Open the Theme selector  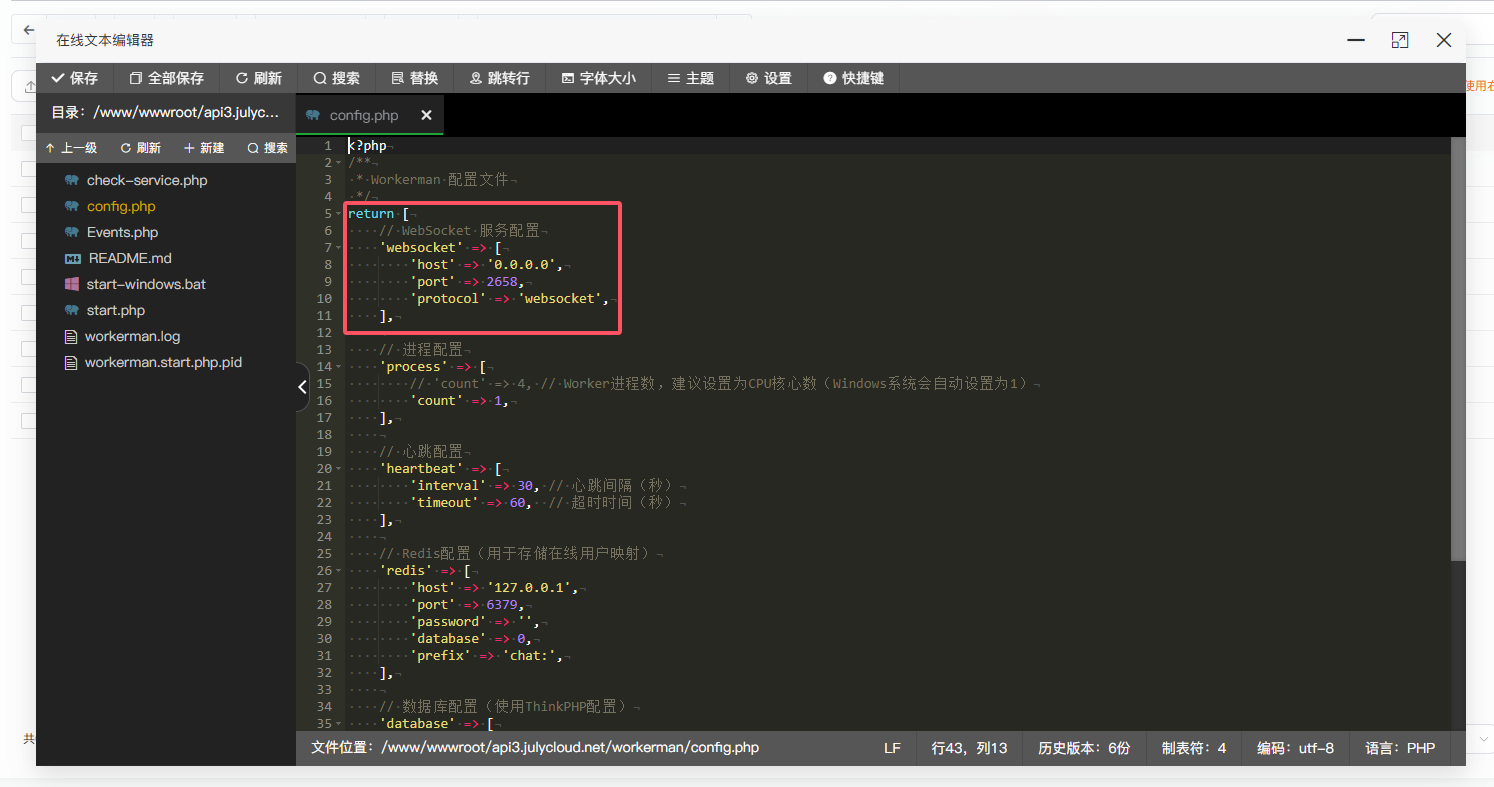click(x=690, y=78)
